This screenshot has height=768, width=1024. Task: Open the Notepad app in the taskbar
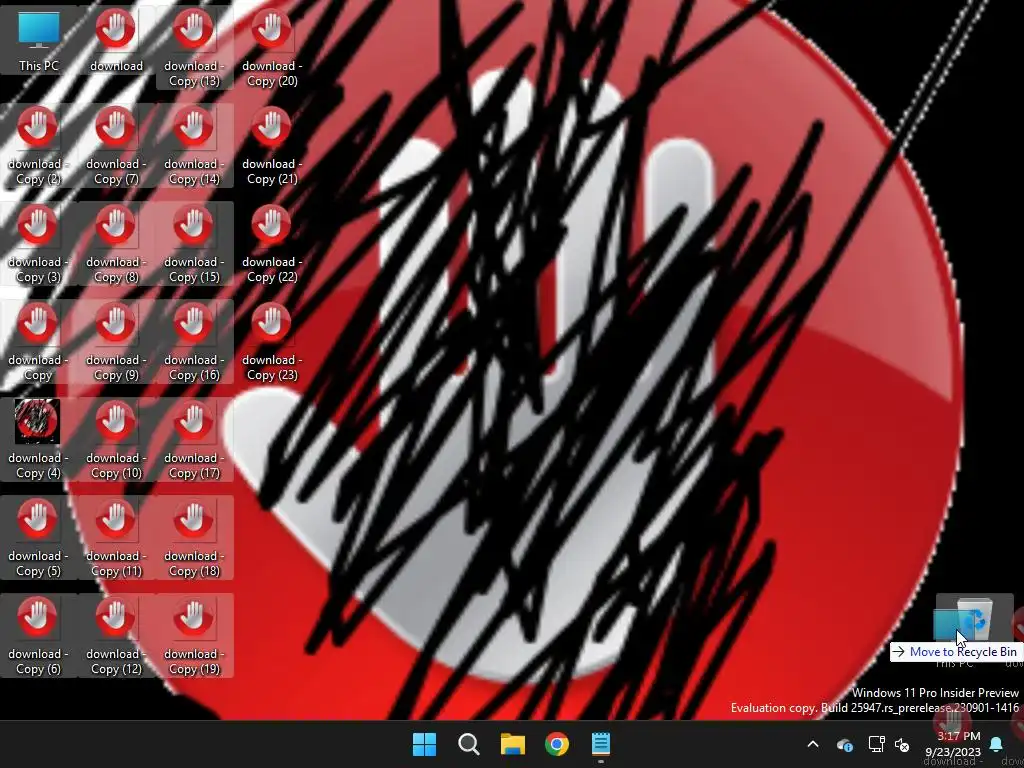[600, 744]
